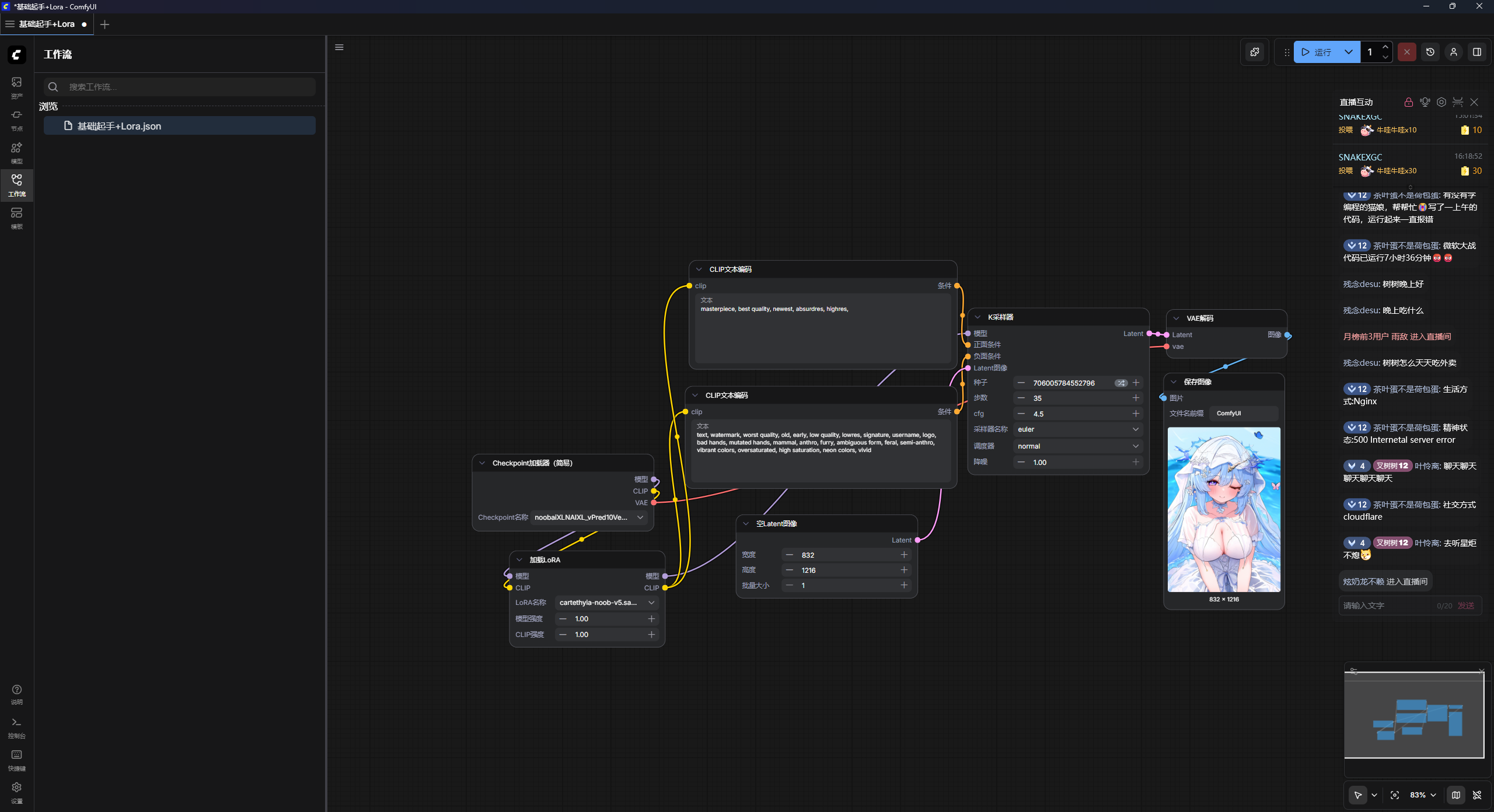Open the Assets sidebar panel
The height and width of the screenshot is (812, 1494).
16,86
